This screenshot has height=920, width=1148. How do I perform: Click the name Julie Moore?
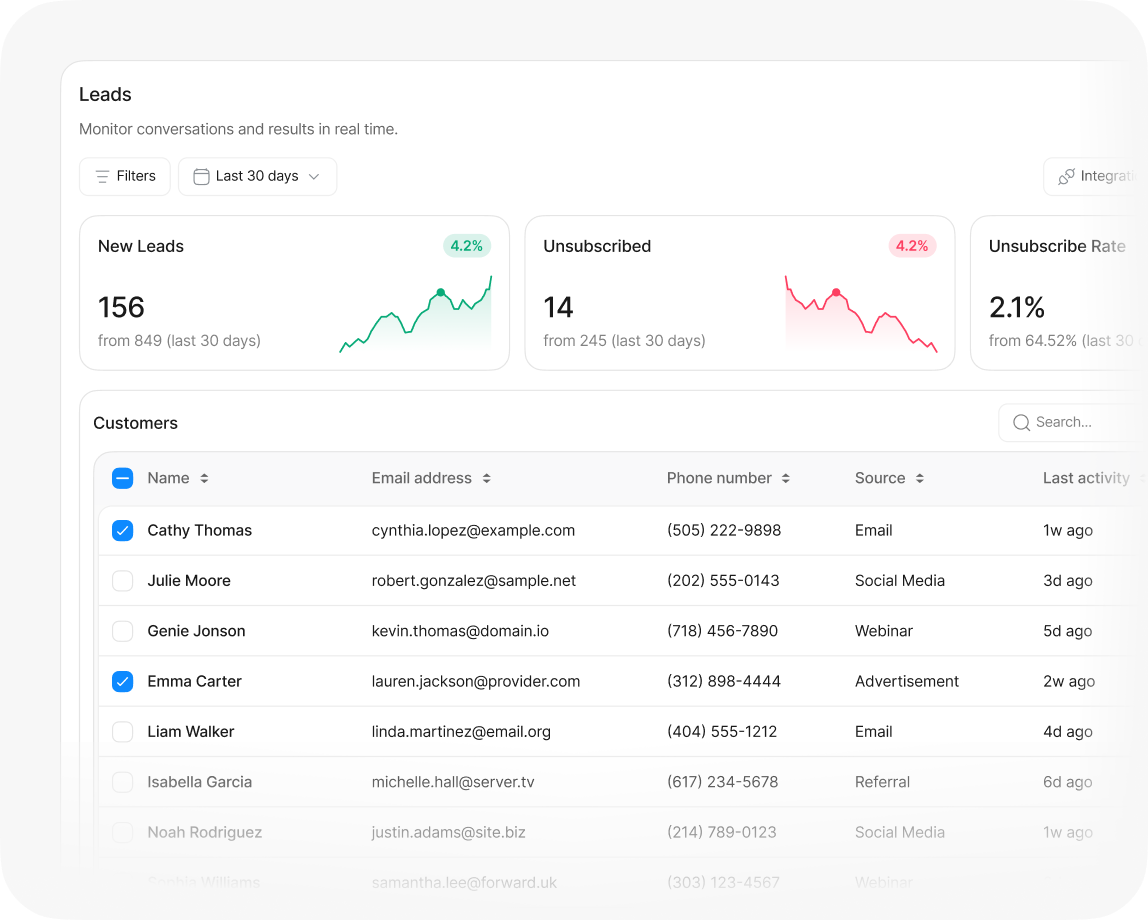coord(189,581)
